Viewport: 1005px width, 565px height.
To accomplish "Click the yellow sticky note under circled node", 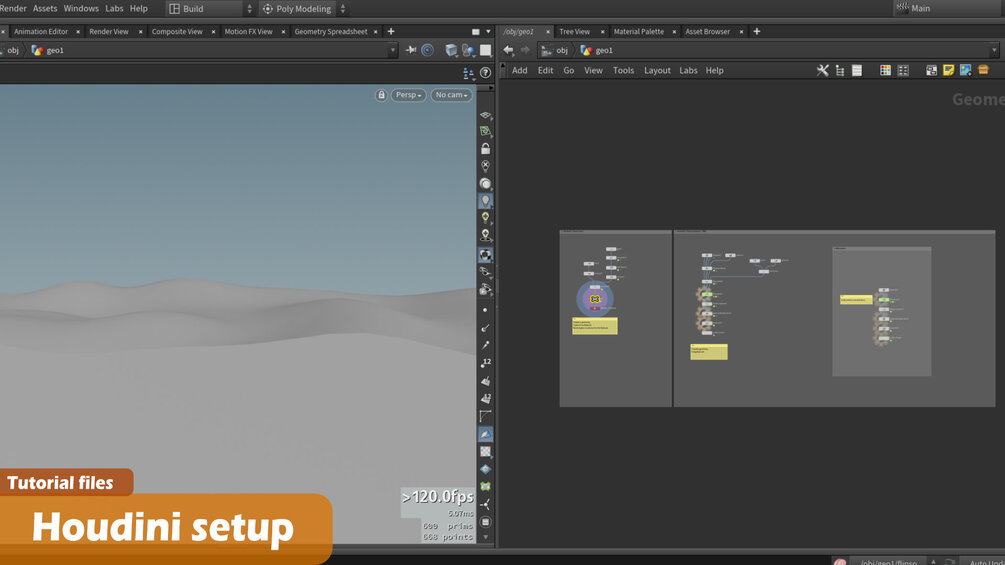I will 595,326.
